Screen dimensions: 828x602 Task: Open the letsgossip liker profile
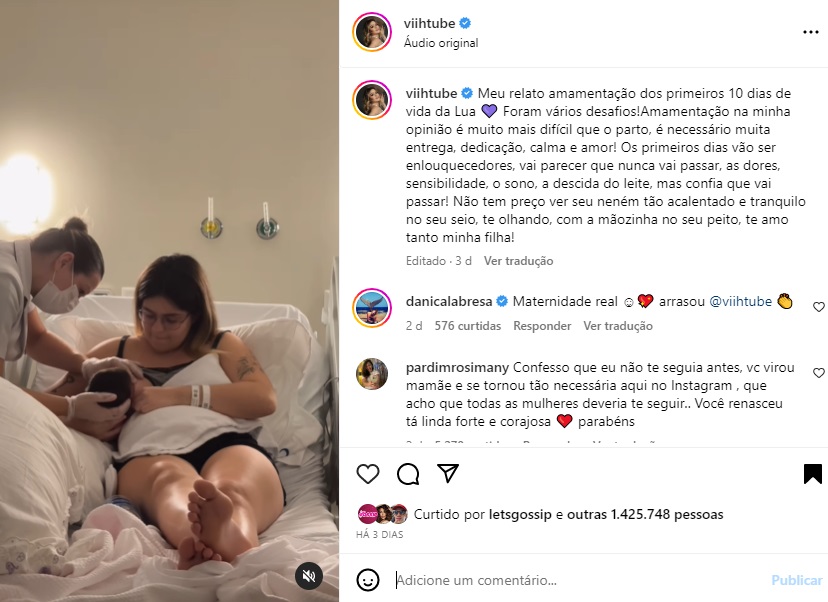pyautogui.click(x=520, y=514)
